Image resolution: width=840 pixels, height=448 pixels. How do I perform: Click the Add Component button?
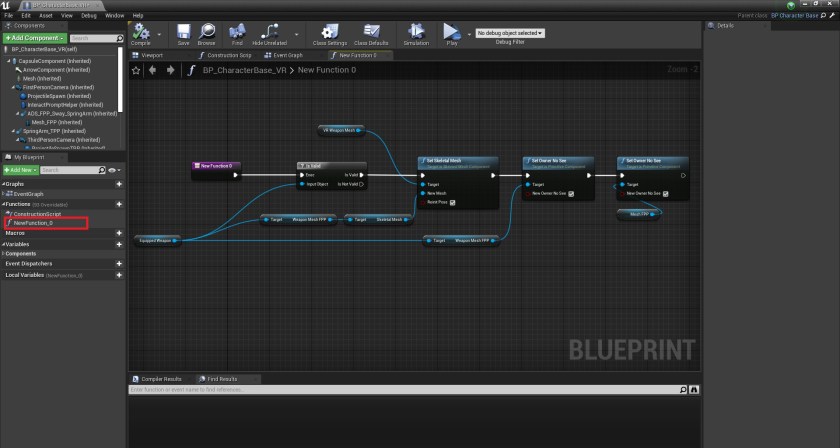point(34,38)
